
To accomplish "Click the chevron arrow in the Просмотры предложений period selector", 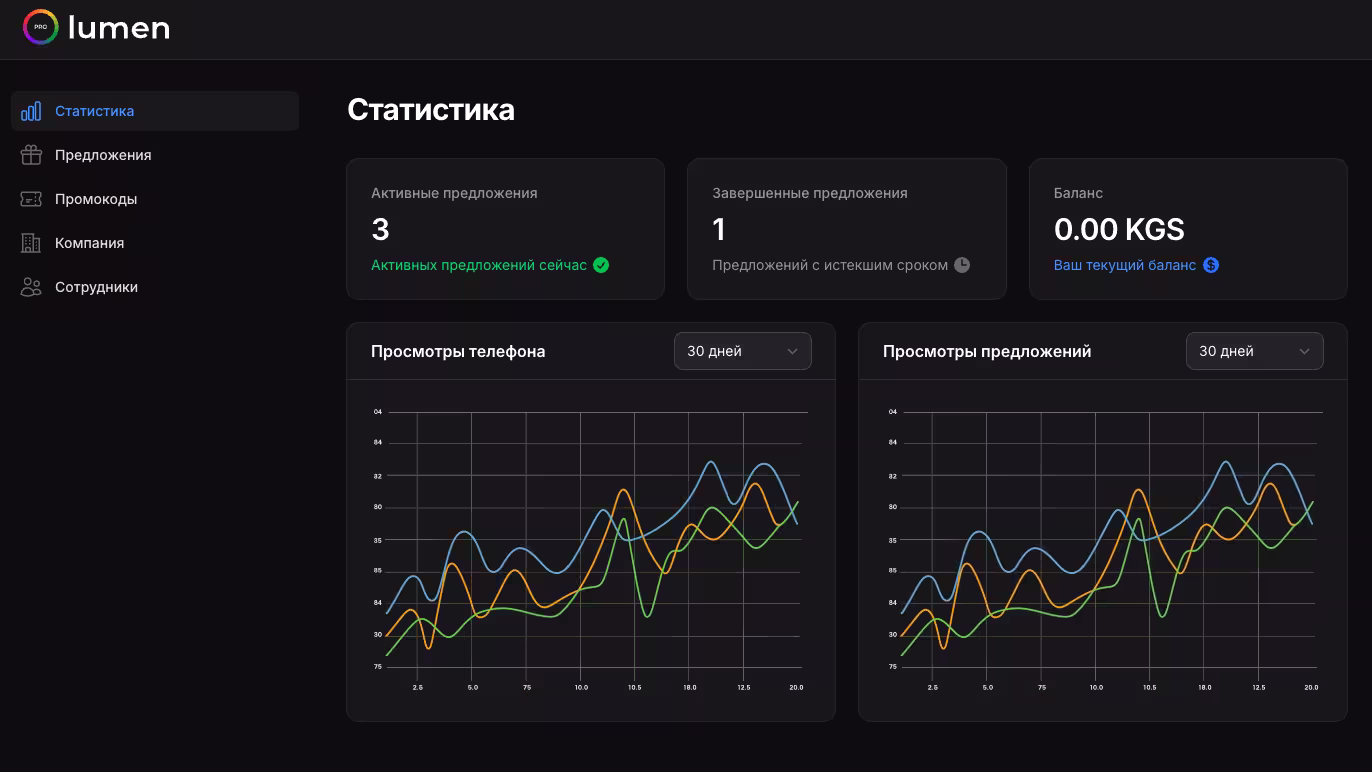I will pos(1304,351).
